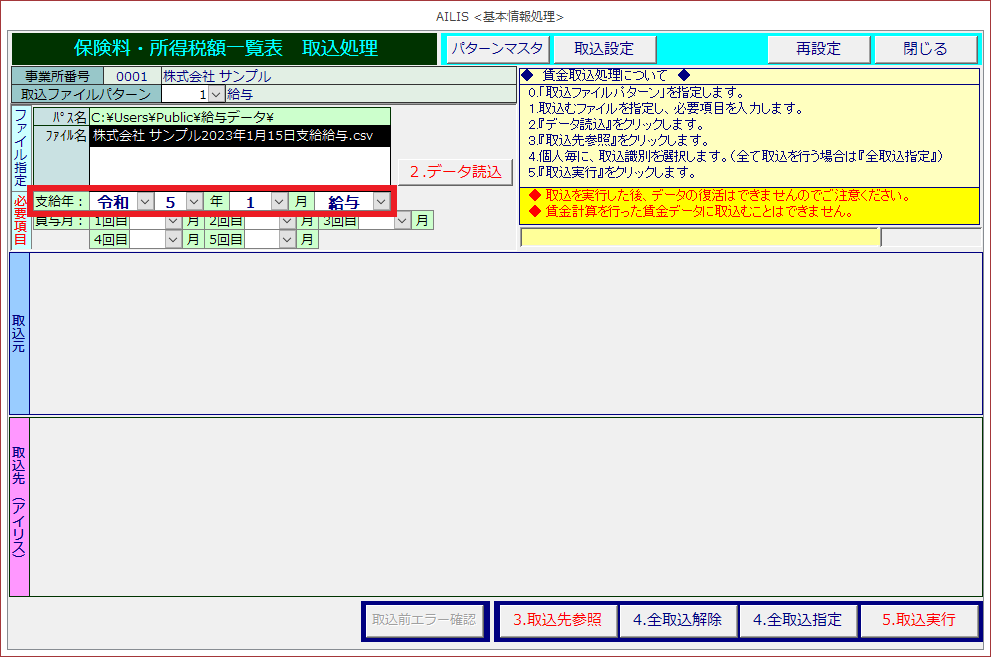Expand the 支給年 month dropdown
Viewport: 991px width, 657px height.
(279, 202)
